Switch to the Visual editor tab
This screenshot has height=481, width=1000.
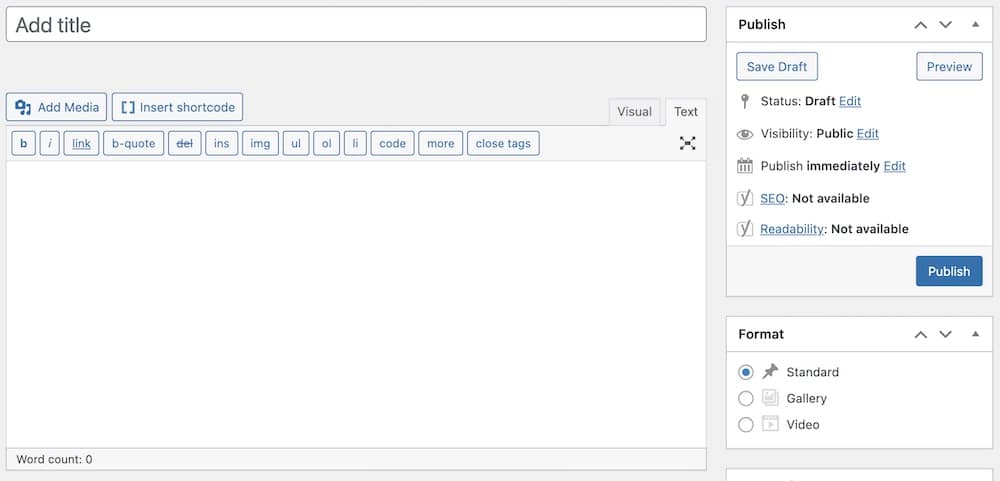point(634,112)
